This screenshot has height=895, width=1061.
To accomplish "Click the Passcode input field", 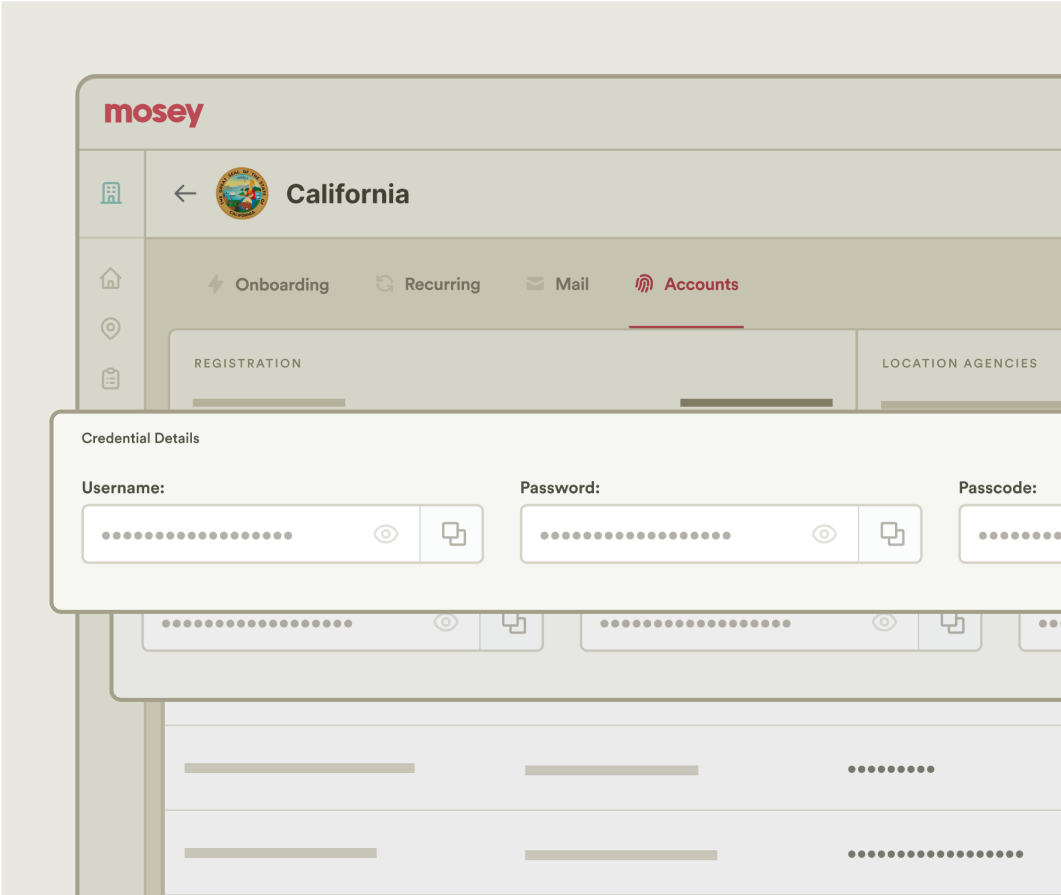I will (1010, 535).
